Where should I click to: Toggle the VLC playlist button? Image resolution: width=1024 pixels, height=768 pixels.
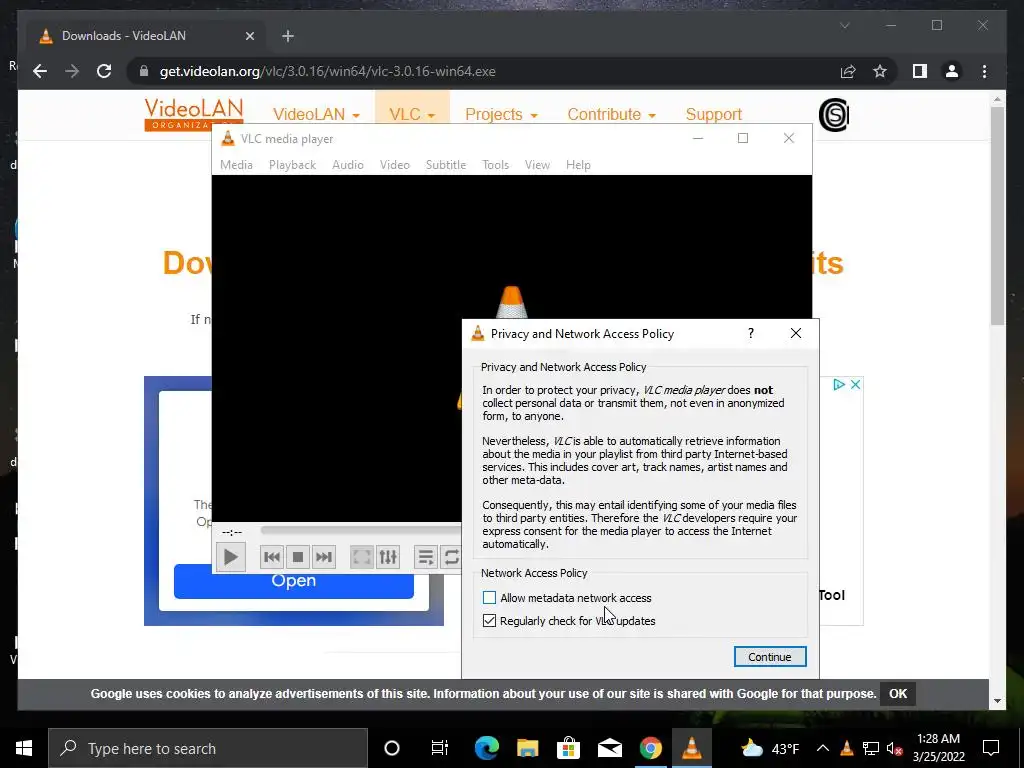(426, 557)
